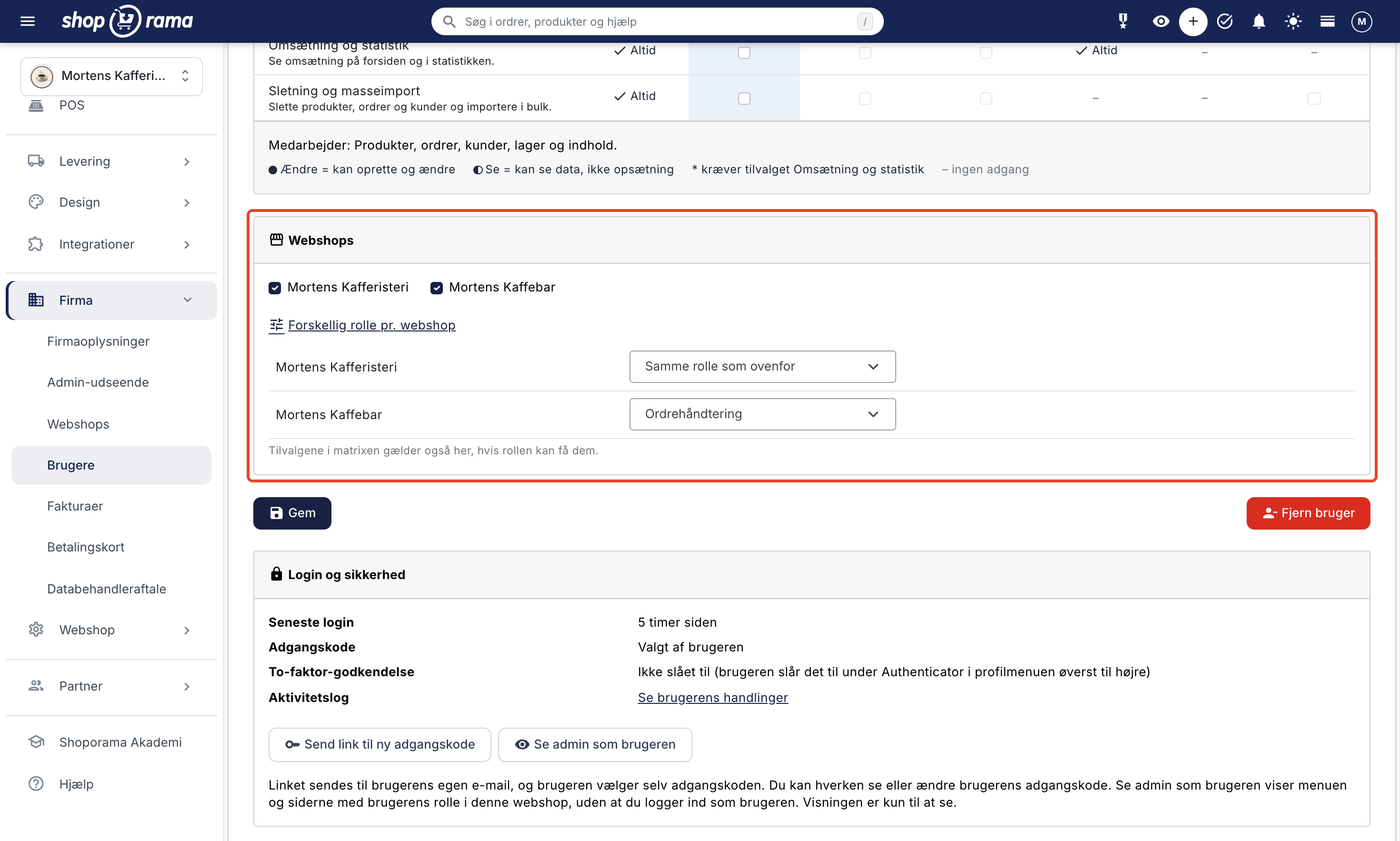Go to Firmaoplysninger in the sidebar
The image size is (1400, 841).
[98, 341]
